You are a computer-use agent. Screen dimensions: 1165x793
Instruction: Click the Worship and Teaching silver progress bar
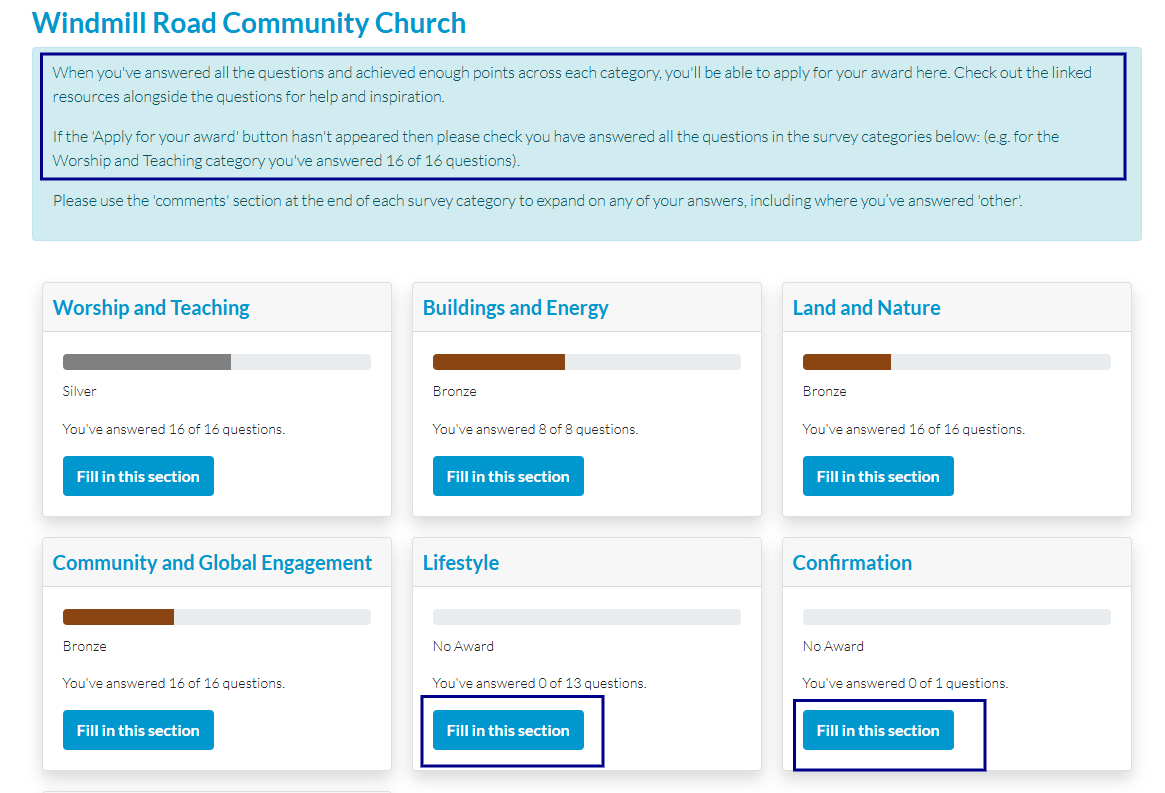(217, 362)
